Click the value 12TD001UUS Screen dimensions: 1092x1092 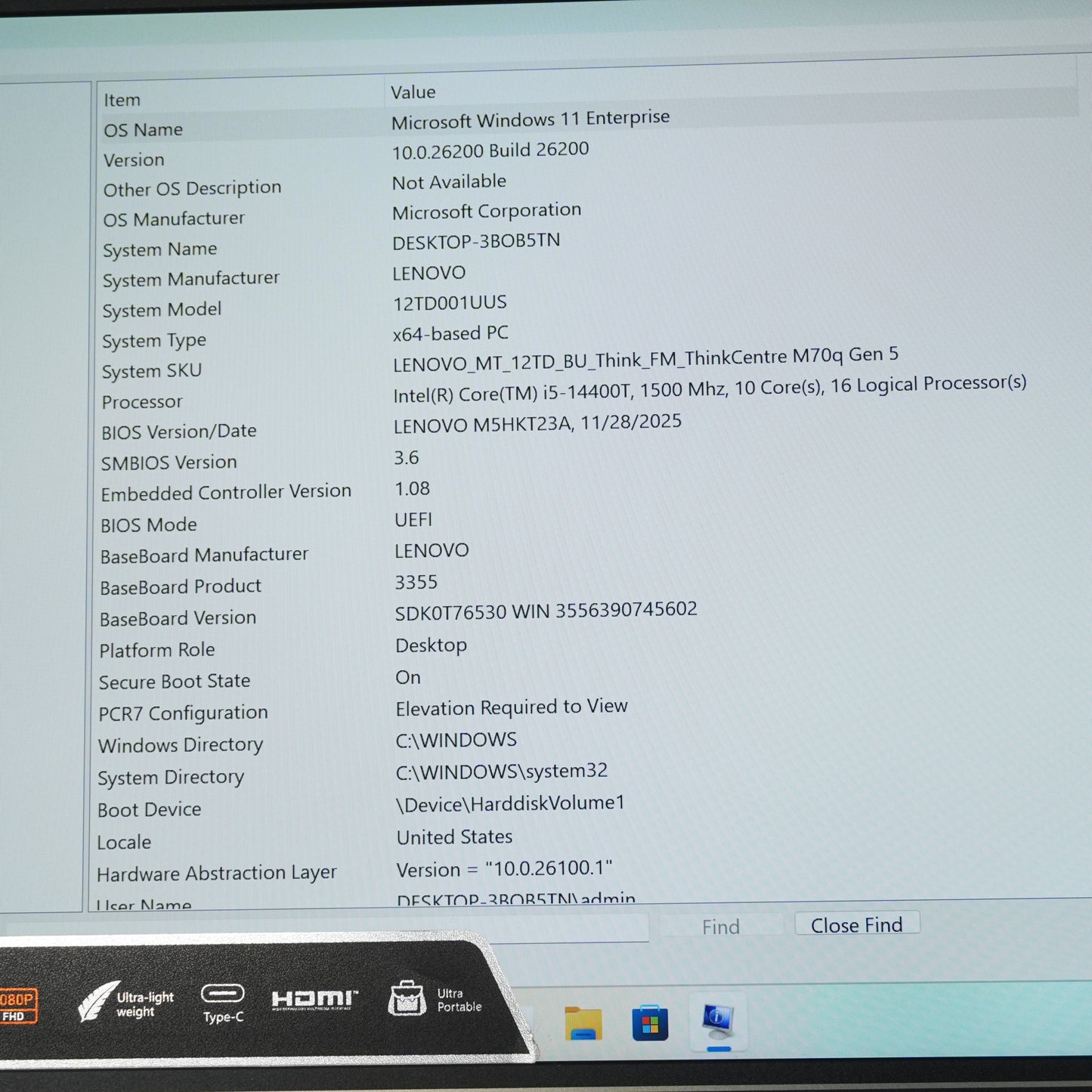click(x=450, y=303)
